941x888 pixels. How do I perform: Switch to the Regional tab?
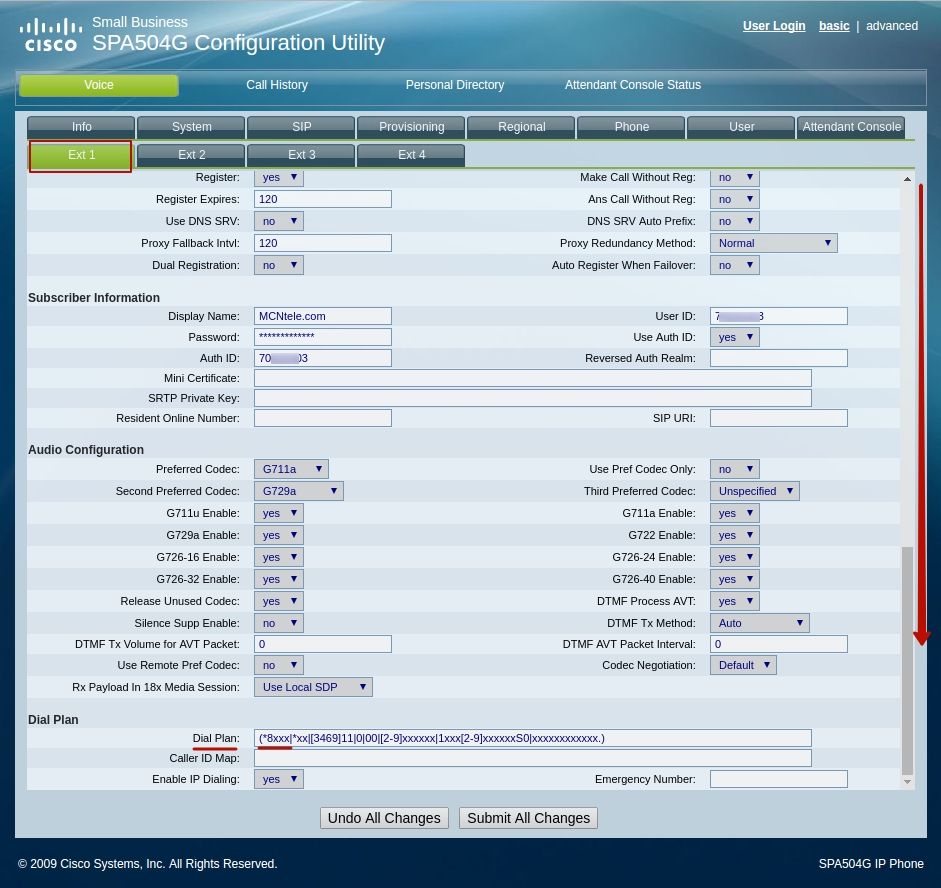(522, 127)
